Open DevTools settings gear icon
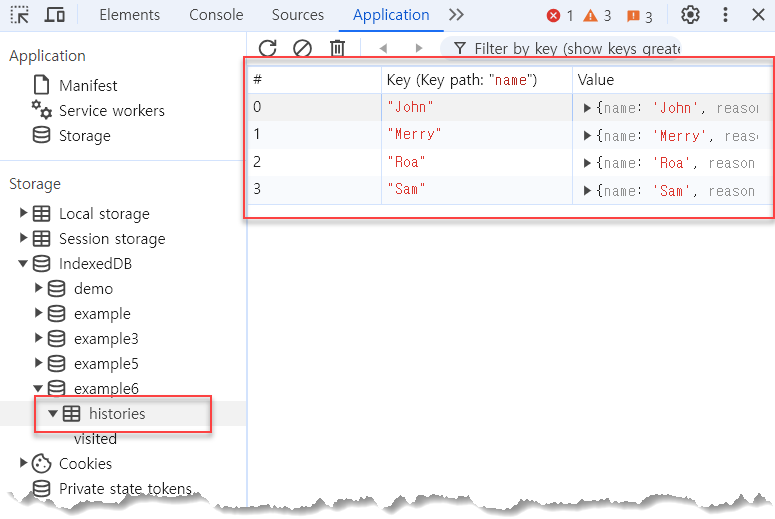The width and height of the screenshot is (775, 519). click(x=690, y=15)
